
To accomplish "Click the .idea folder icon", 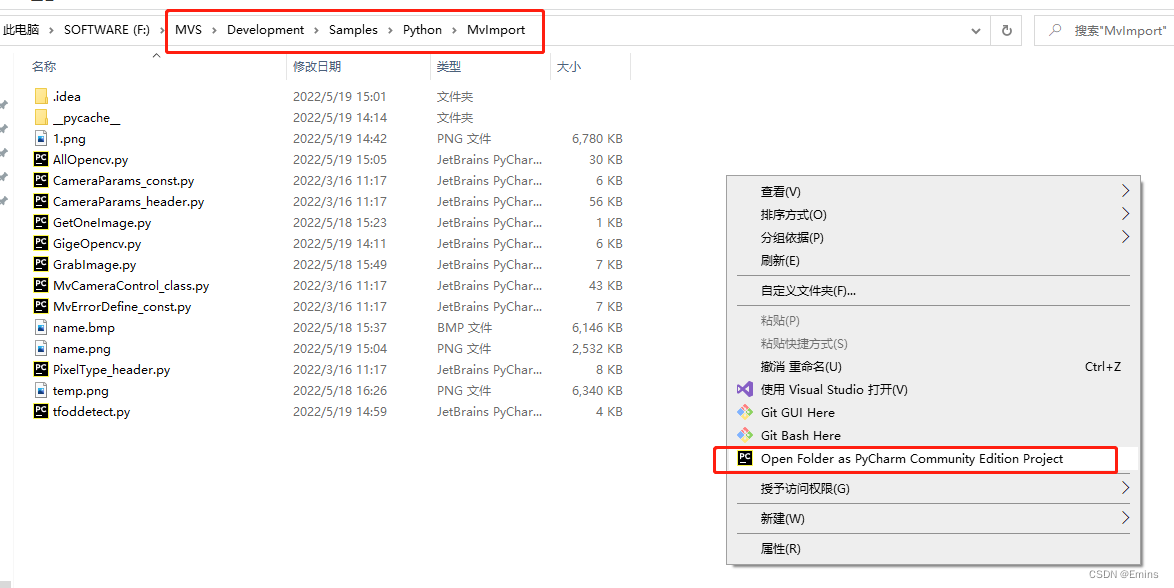I will click(41, 97).
